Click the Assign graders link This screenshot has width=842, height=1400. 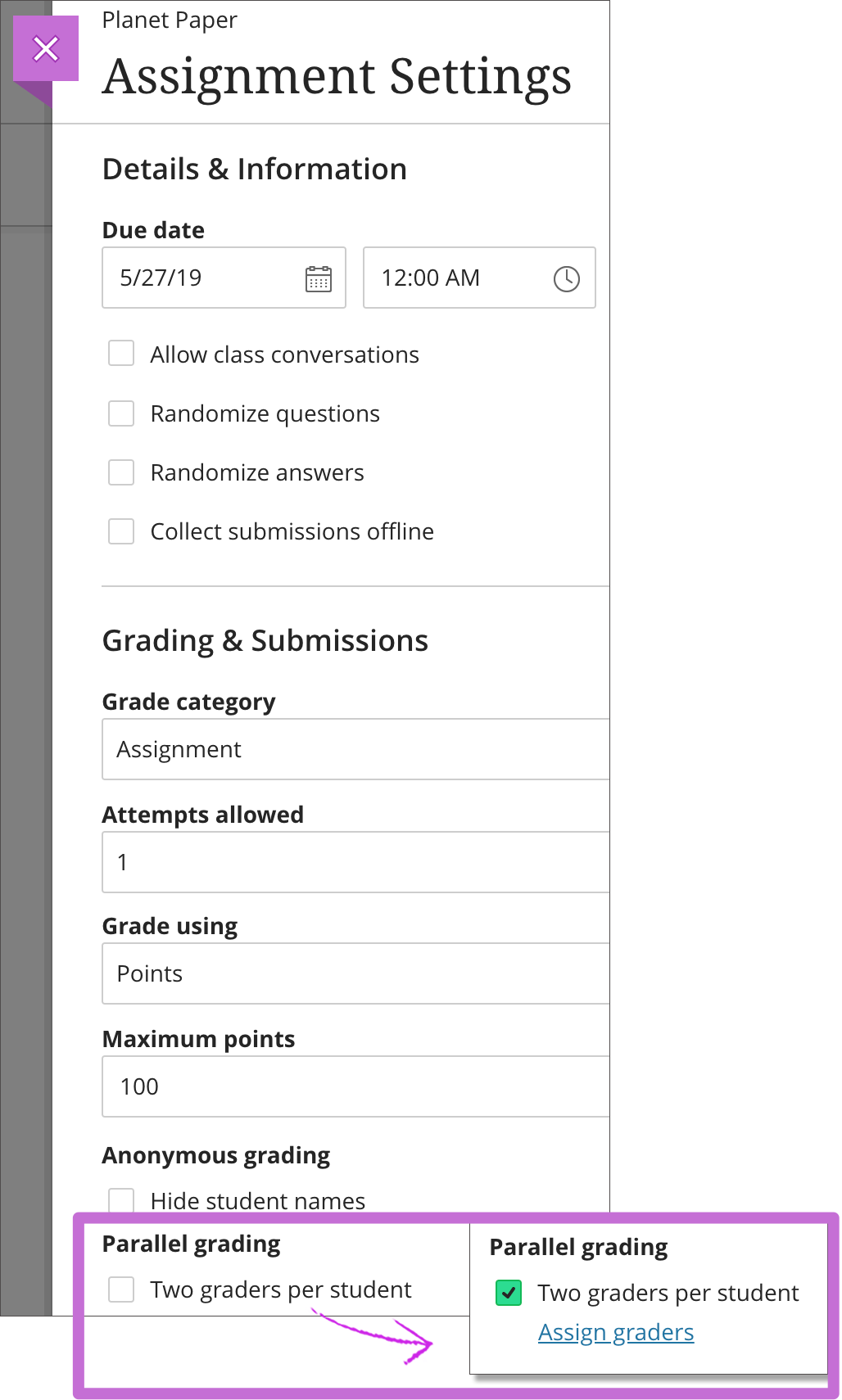click(615, 1332)
